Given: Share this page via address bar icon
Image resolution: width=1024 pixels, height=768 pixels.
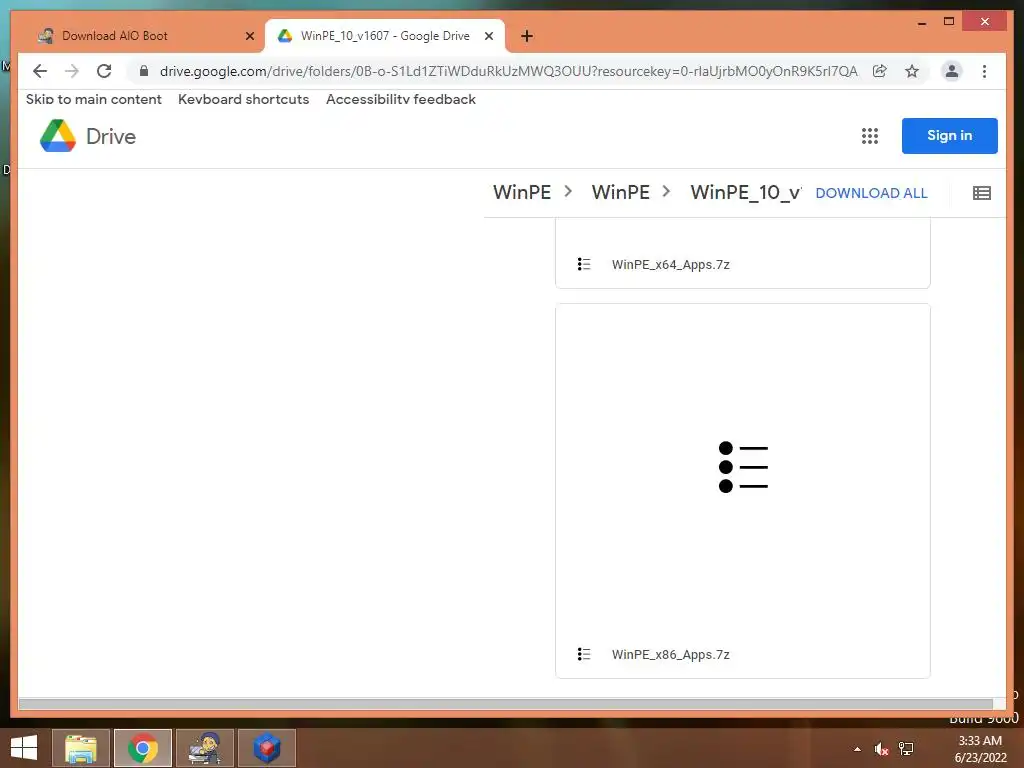Looking at the screenshot, I should click(x=880, y=71).
